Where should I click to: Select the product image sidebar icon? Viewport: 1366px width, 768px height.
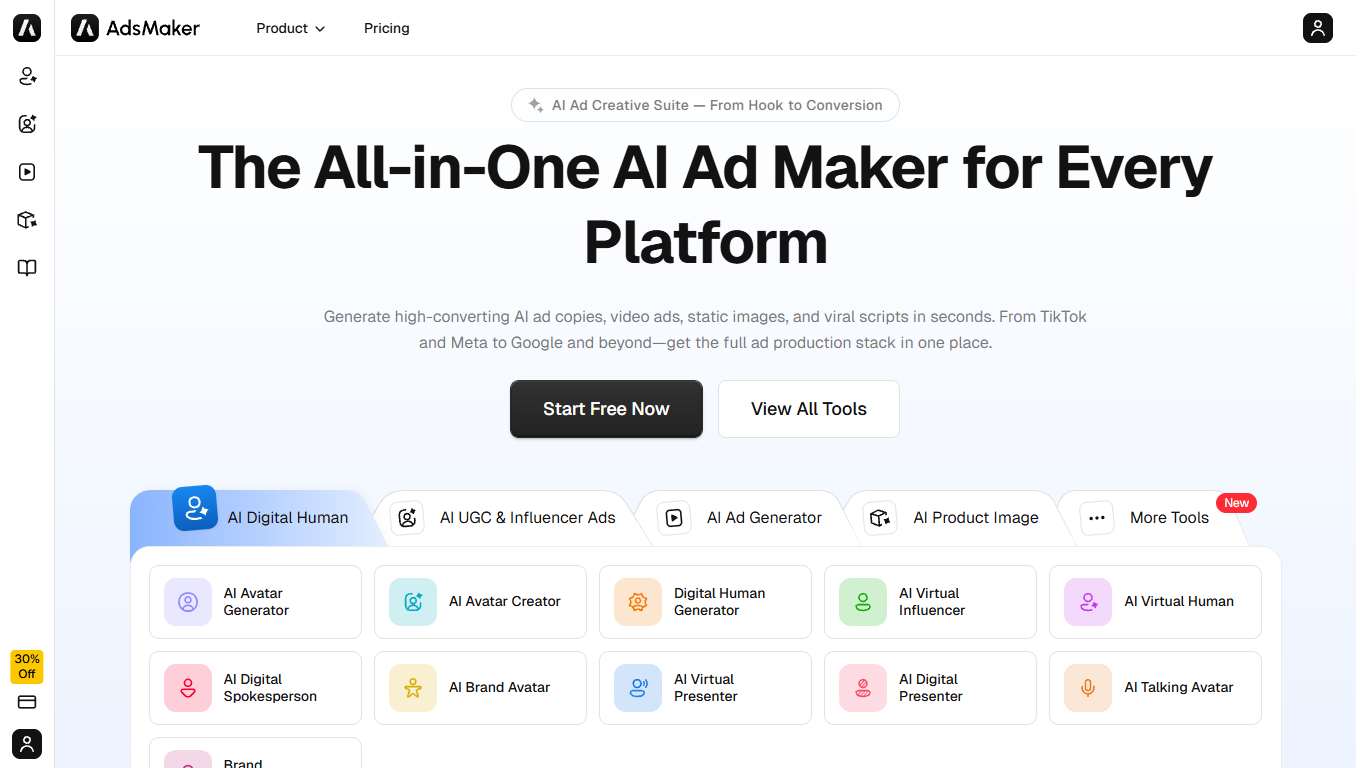(x=27, y=220)
